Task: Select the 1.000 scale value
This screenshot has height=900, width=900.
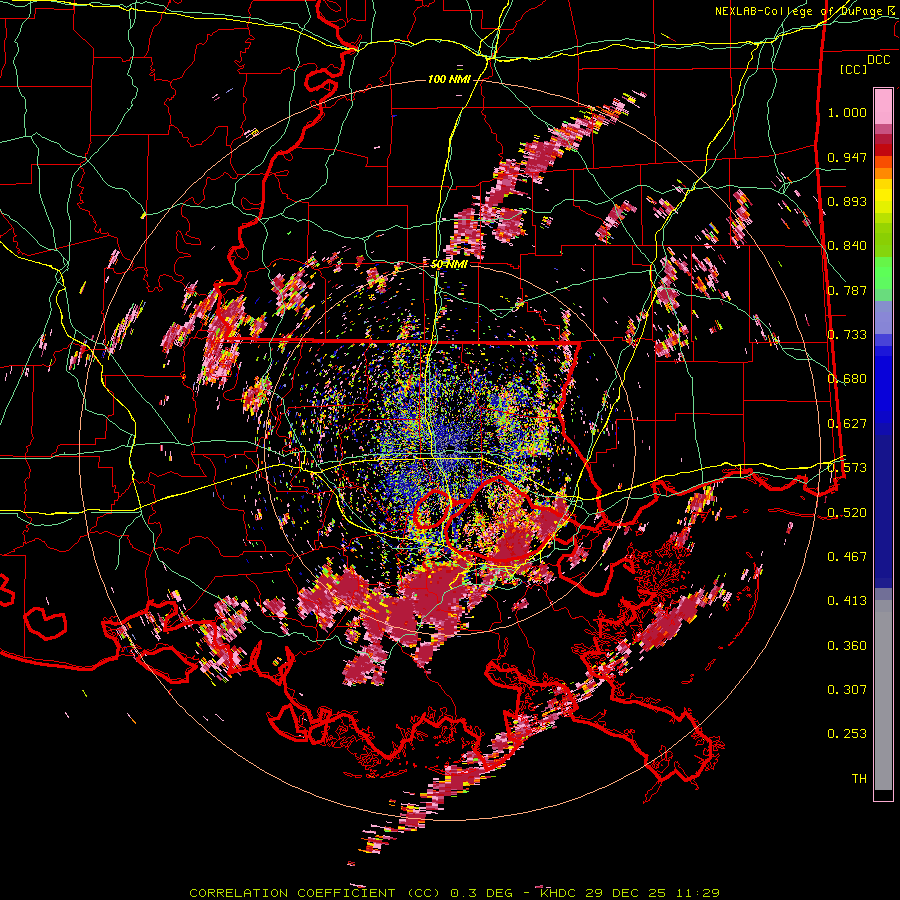Action: 847,112
